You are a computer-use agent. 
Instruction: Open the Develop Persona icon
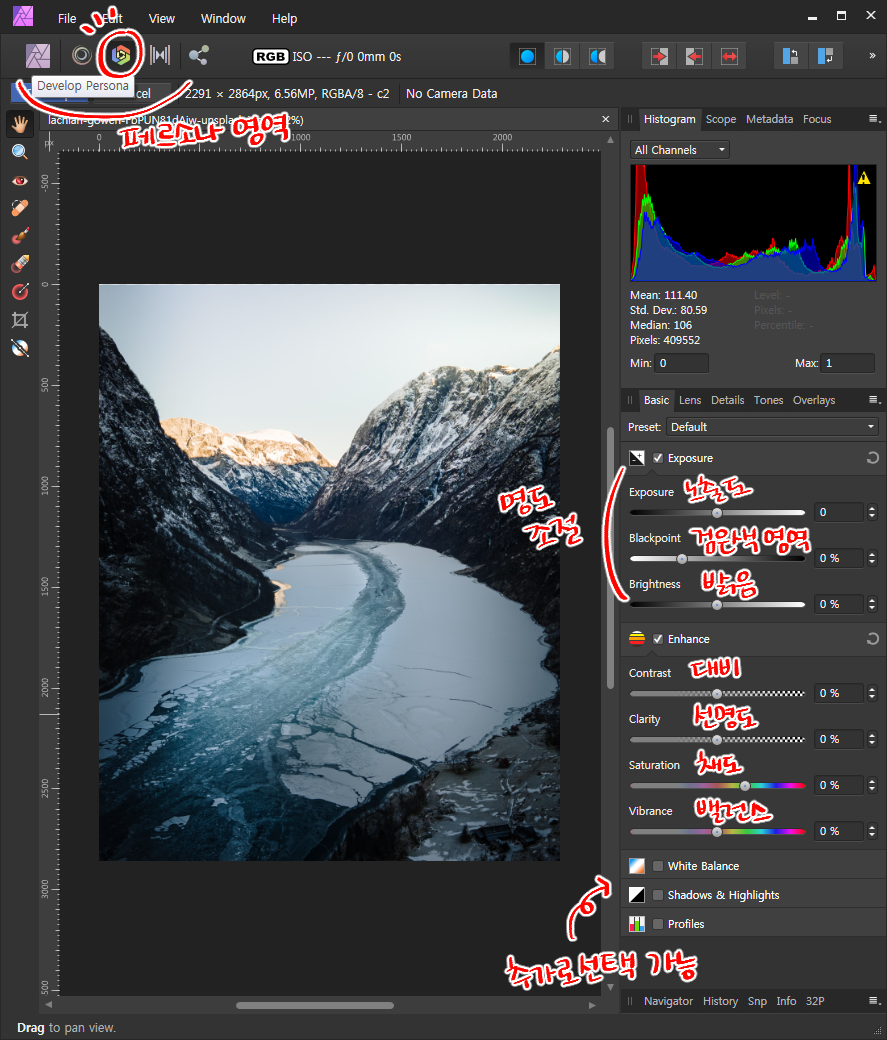click(x=121, y=55)
